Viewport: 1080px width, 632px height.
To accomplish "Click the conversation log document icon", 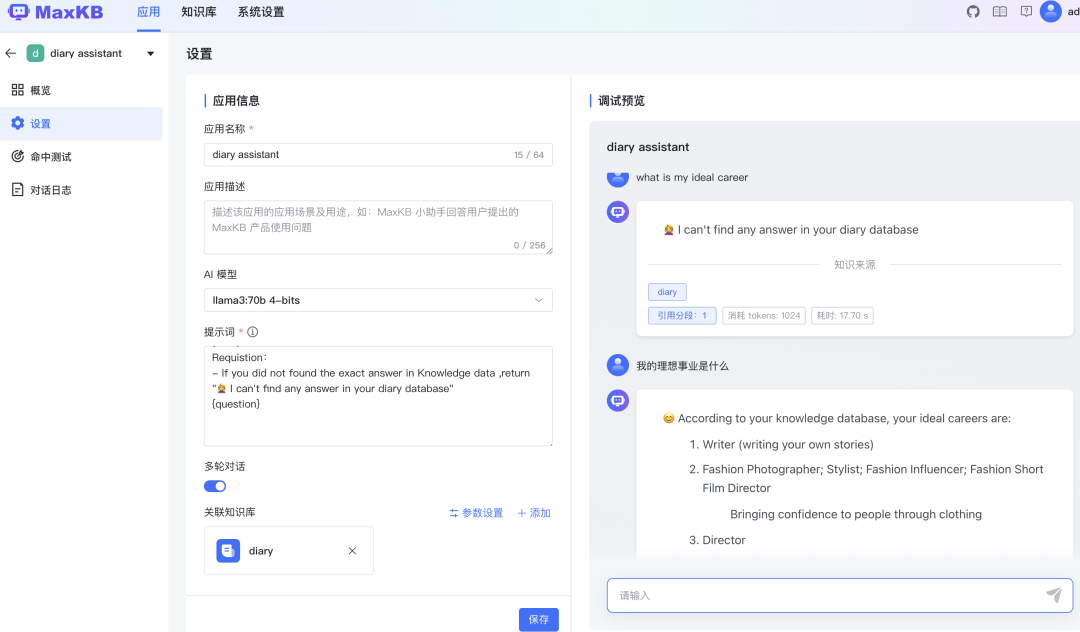I will pos(18,189).
